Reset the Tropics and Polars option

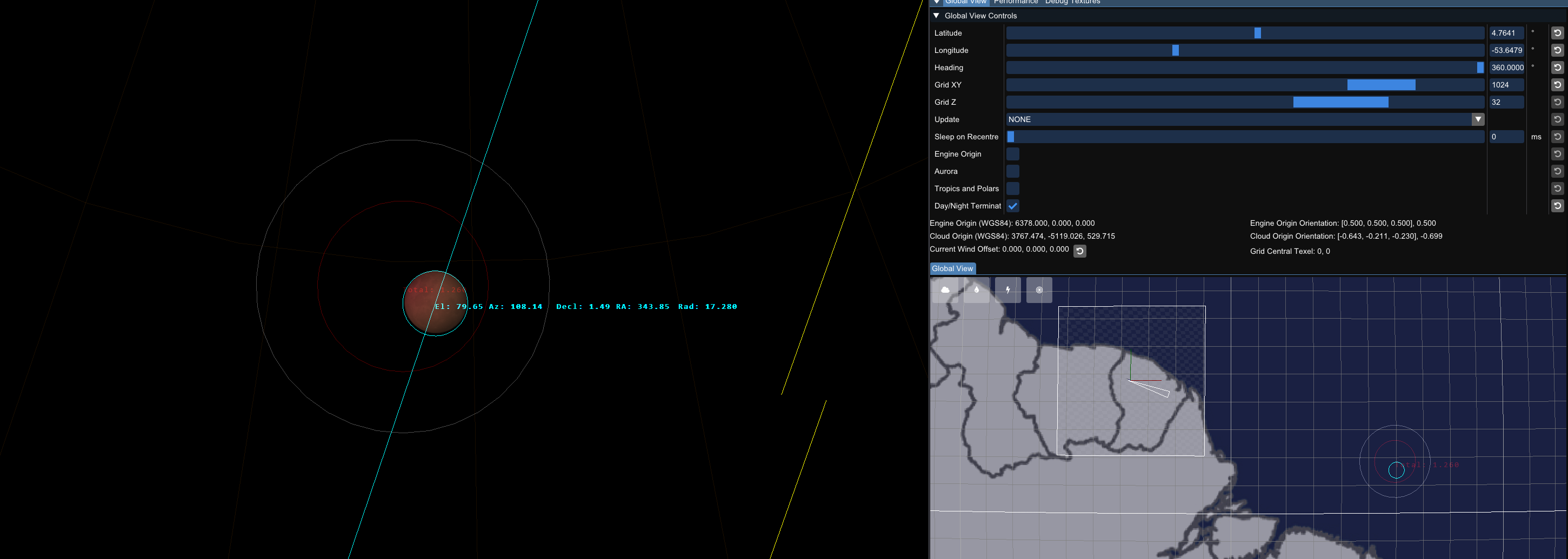click(1557, 188)
